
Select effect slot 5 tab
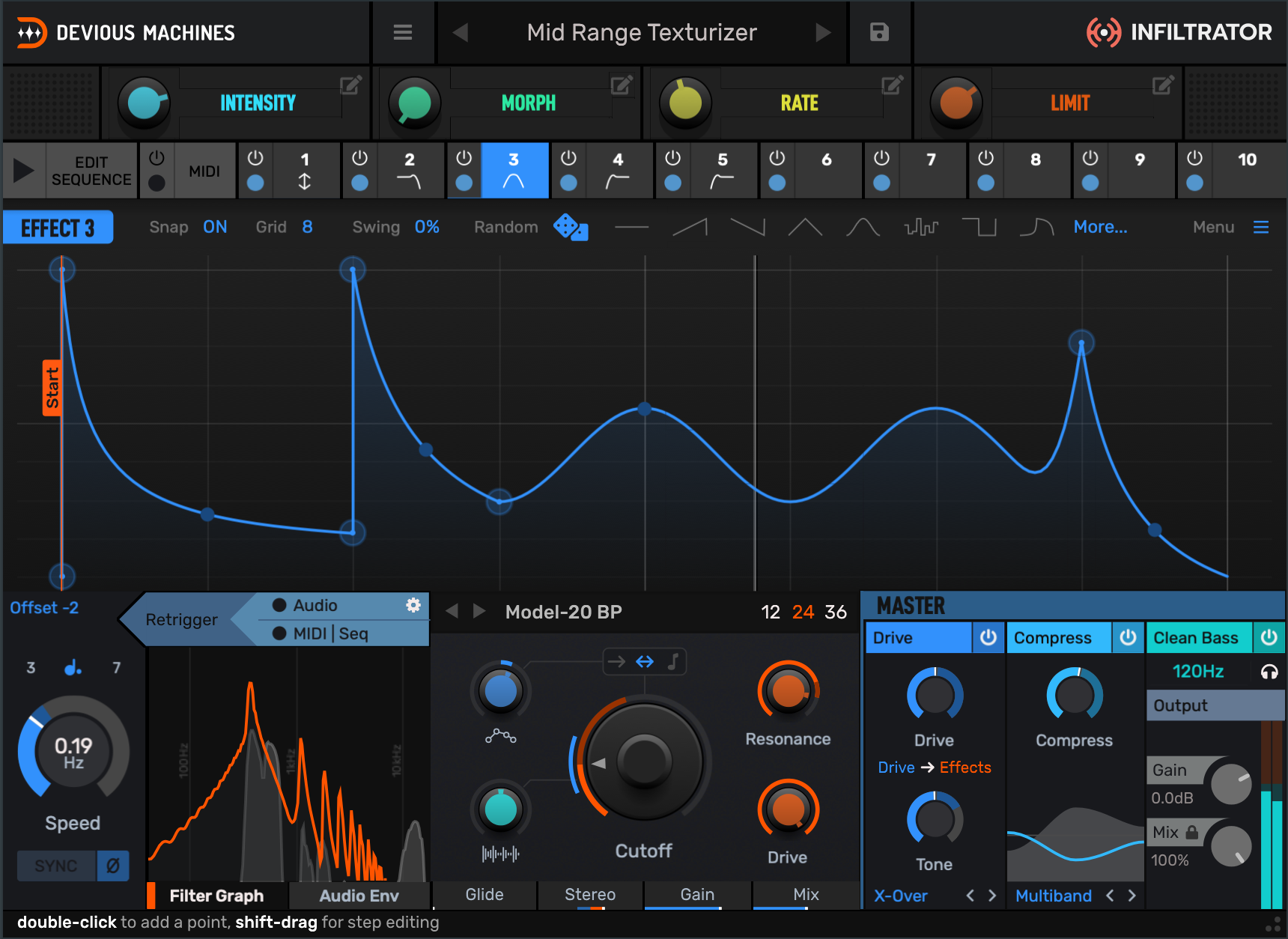[723, 171]
